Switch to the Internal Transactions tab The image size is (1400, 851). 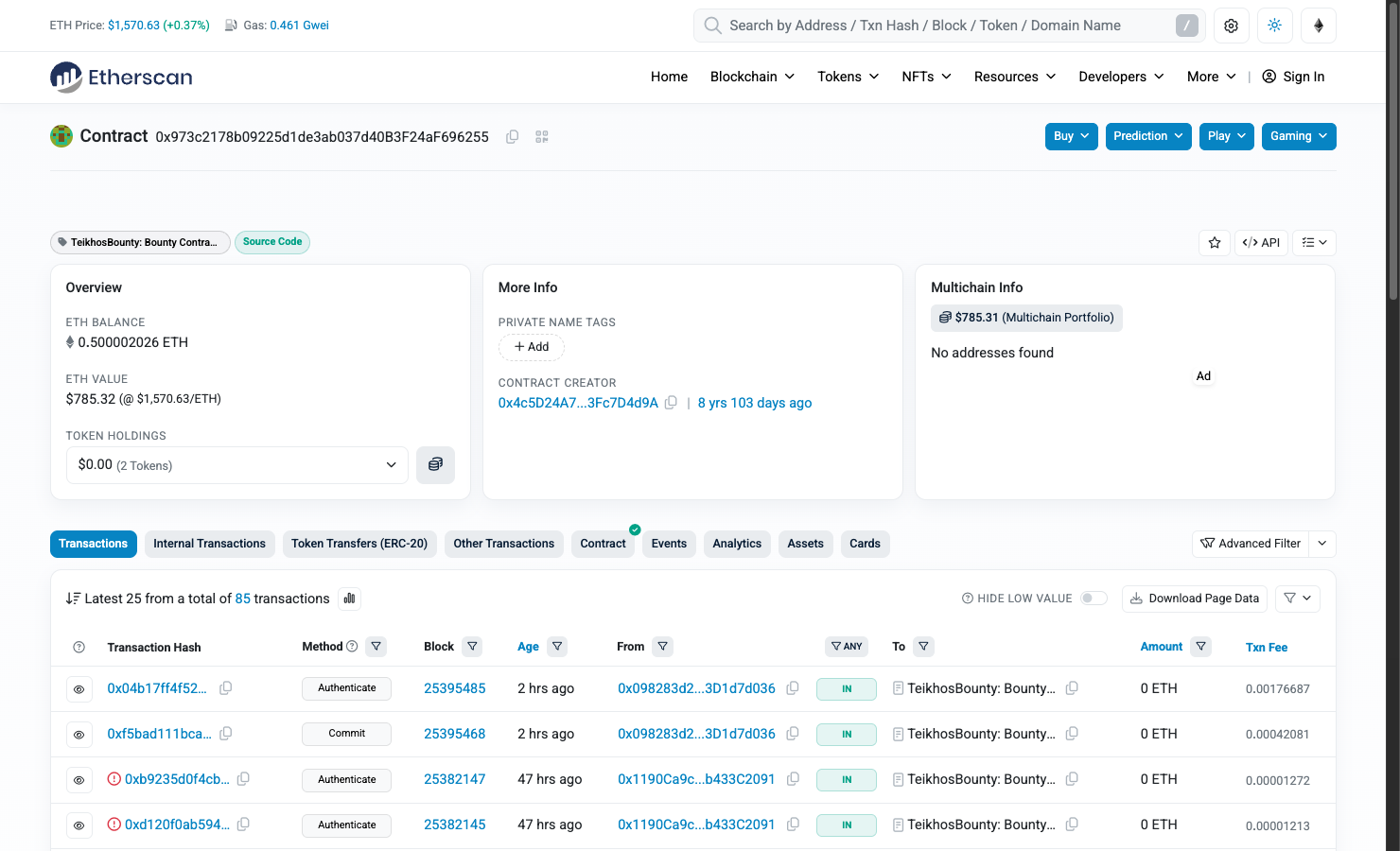tap(210, 544)
